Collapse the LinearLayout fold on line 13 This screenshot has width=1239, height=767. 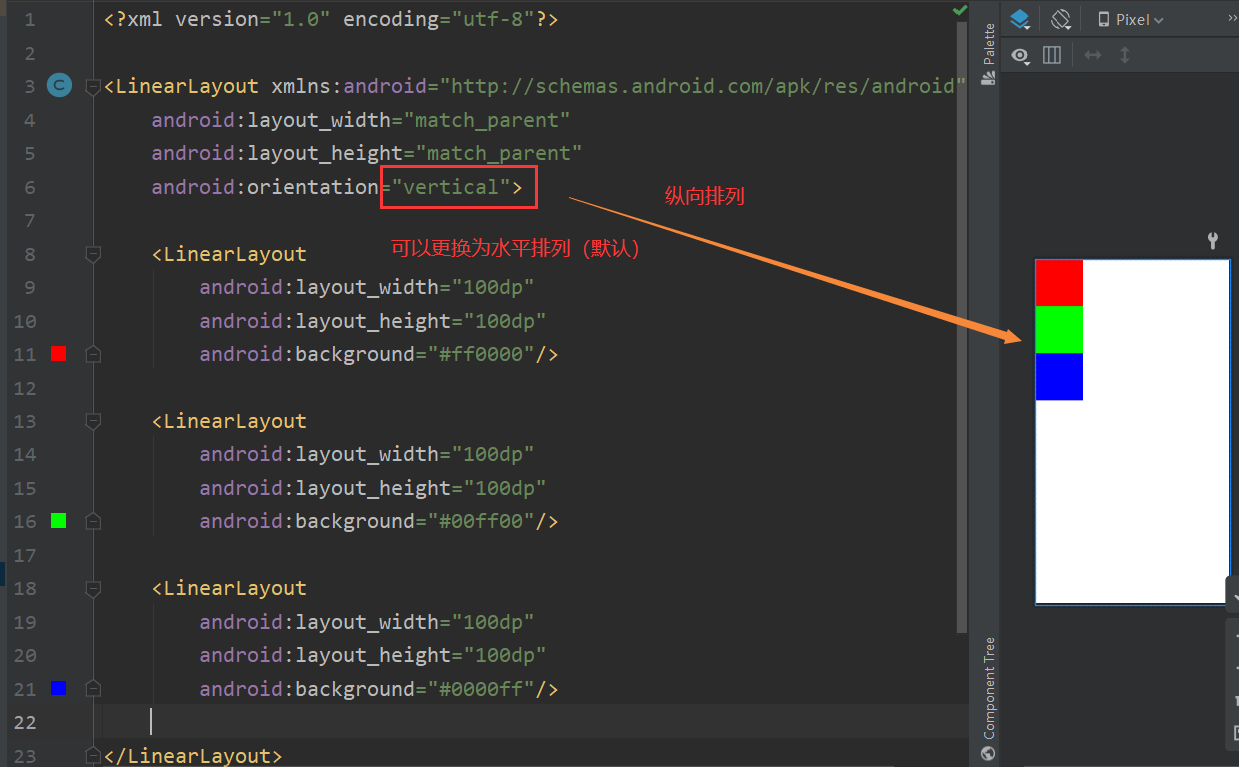[x=93, y=422]
